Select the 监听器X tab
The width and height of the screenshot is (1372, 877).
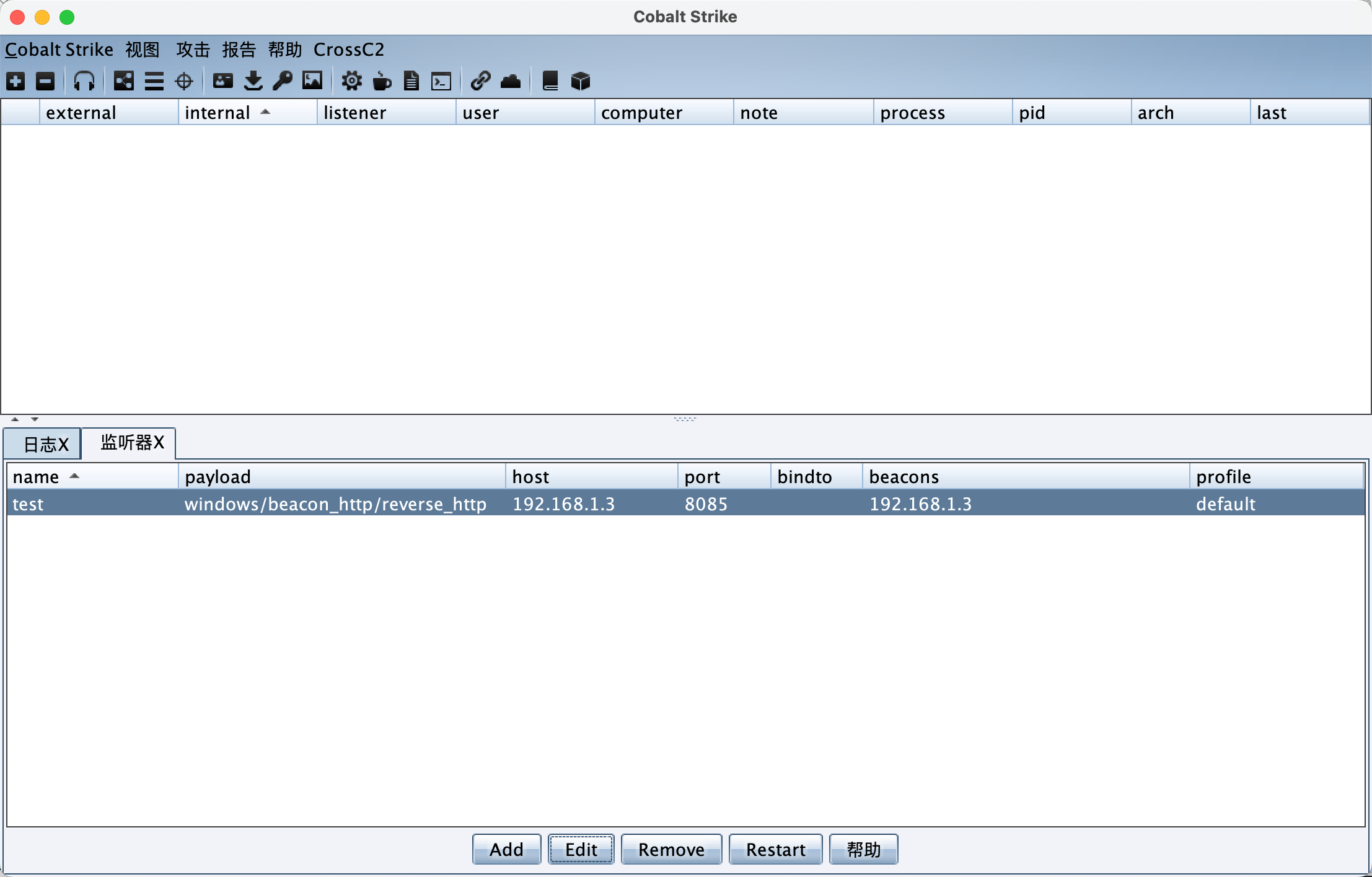(129, 443)
